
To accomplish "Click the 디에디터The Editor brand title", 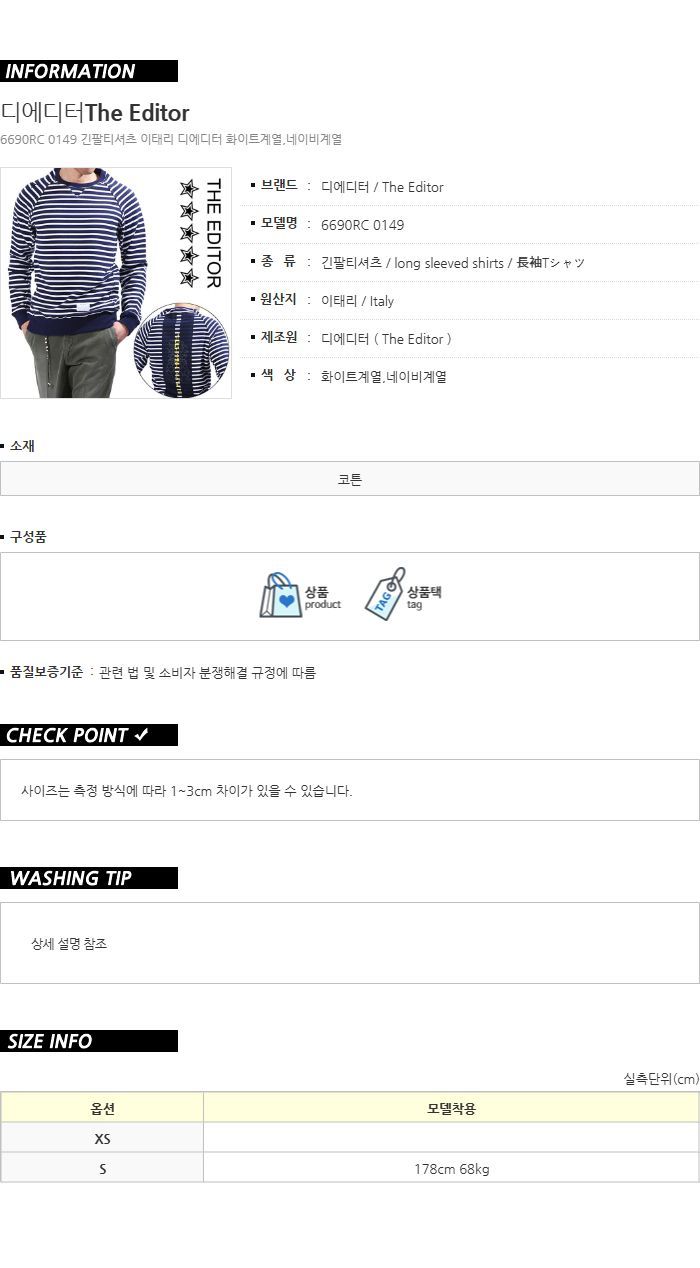I will pyautogui.click(x=95, y=112).
